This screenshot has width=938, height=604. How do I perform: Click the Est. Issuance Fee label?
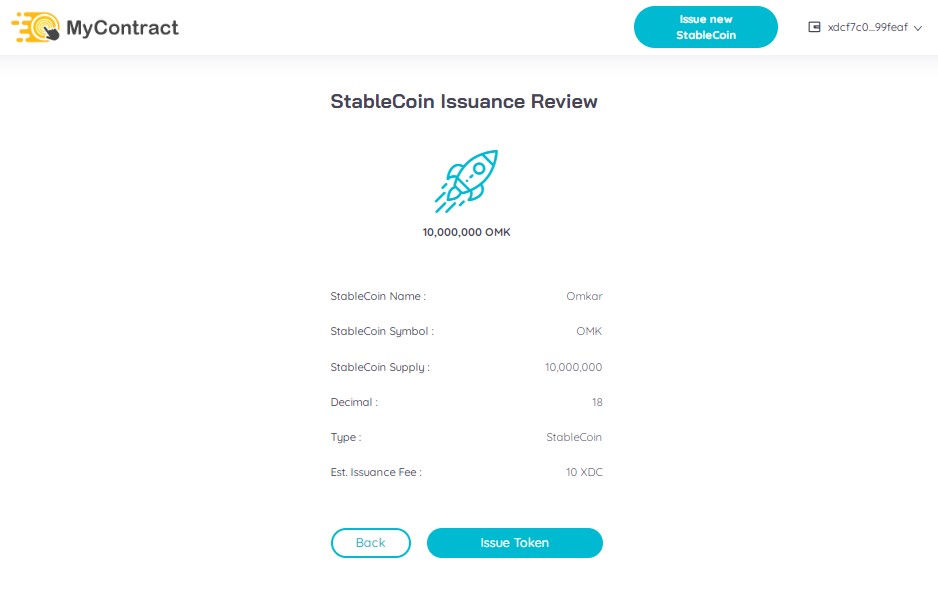pyautogui.click(x=376, y=472)
